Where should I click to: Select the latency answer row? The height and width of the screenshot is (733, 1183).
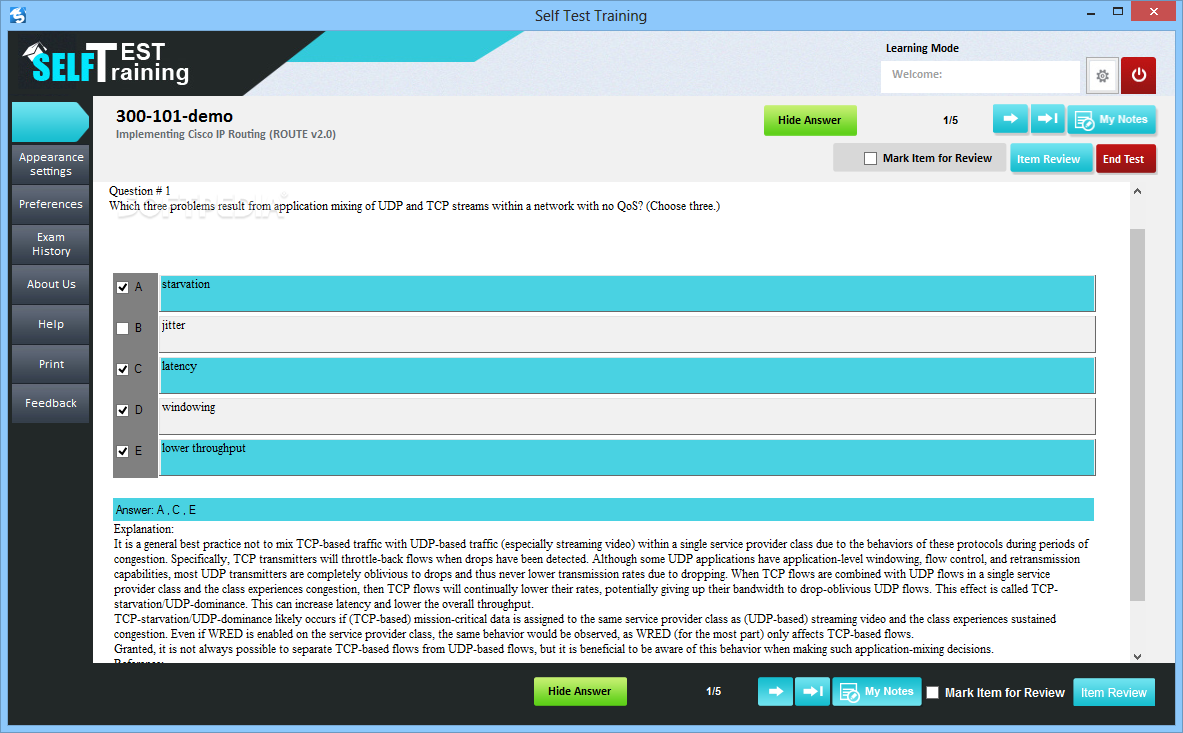click(x=627, y=376)
